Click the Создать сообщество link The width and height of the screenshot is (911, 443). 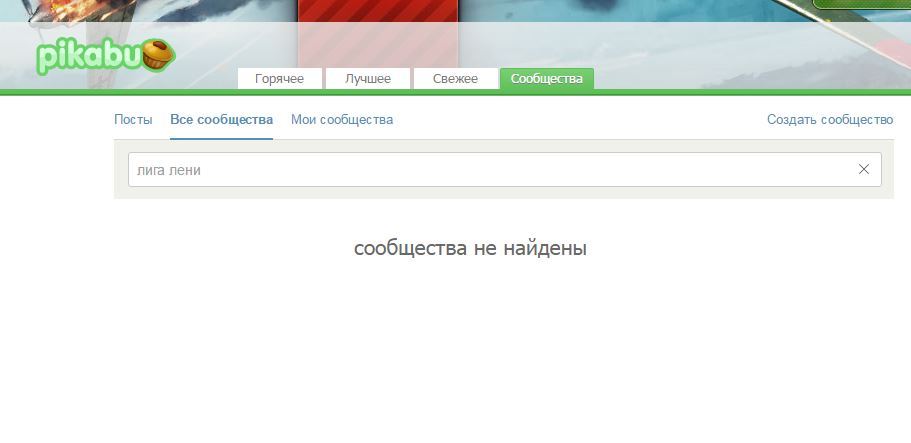[x=829, y=120]
